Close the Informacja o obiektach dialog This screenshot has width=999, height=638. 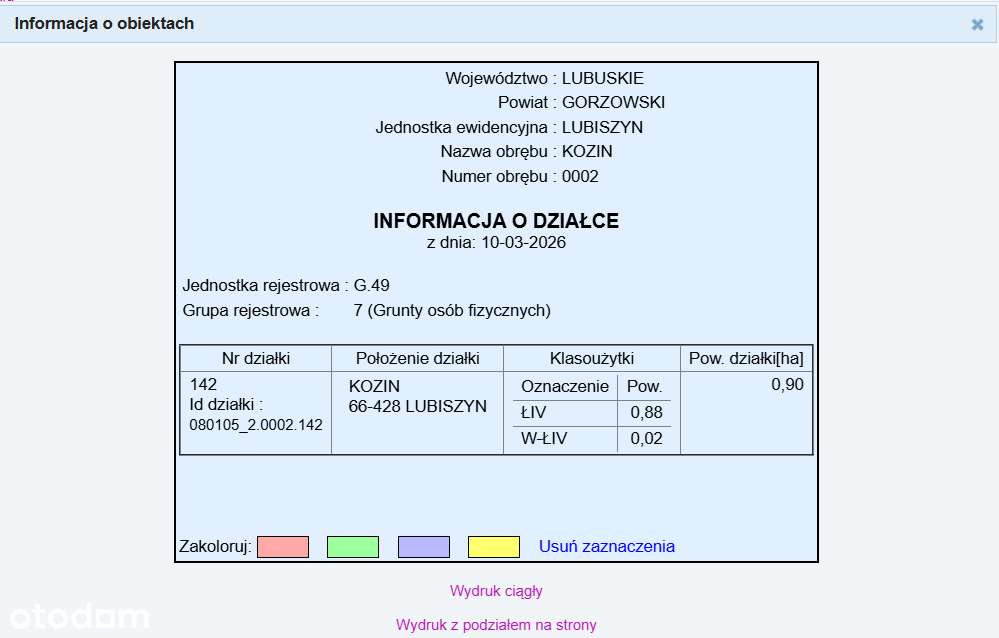tap(977, 24)
